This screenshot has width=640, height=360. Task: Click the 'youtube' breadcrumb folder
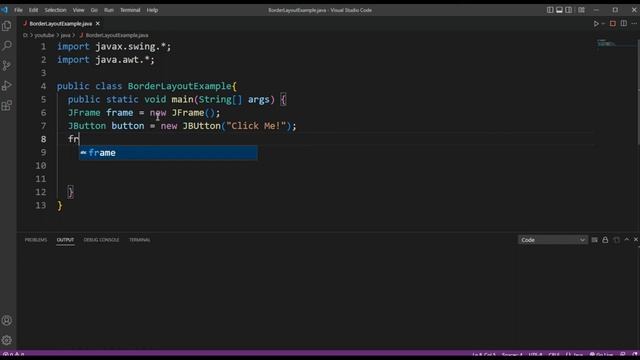[44, 36]
